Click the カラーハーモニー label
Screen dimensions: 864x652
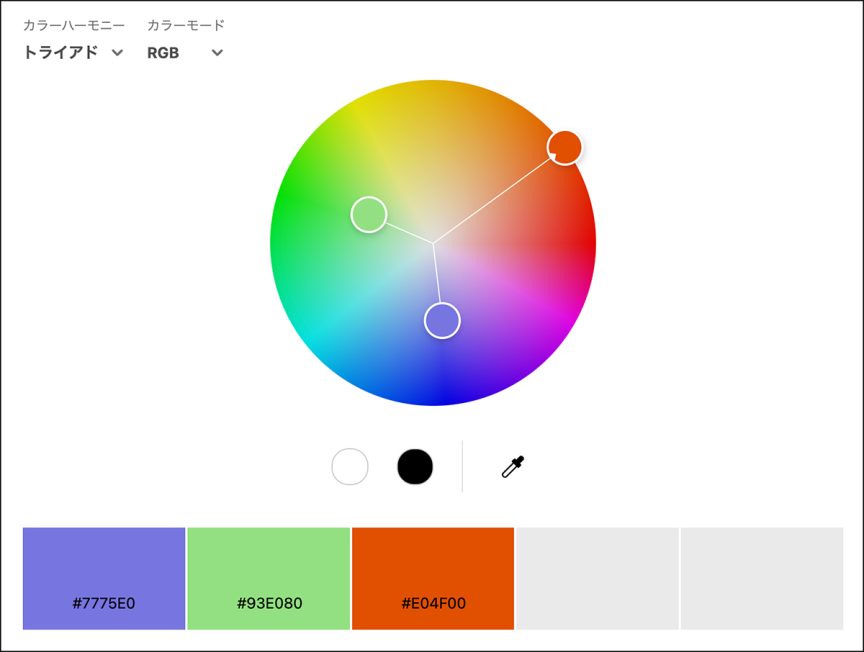point(74,25)
